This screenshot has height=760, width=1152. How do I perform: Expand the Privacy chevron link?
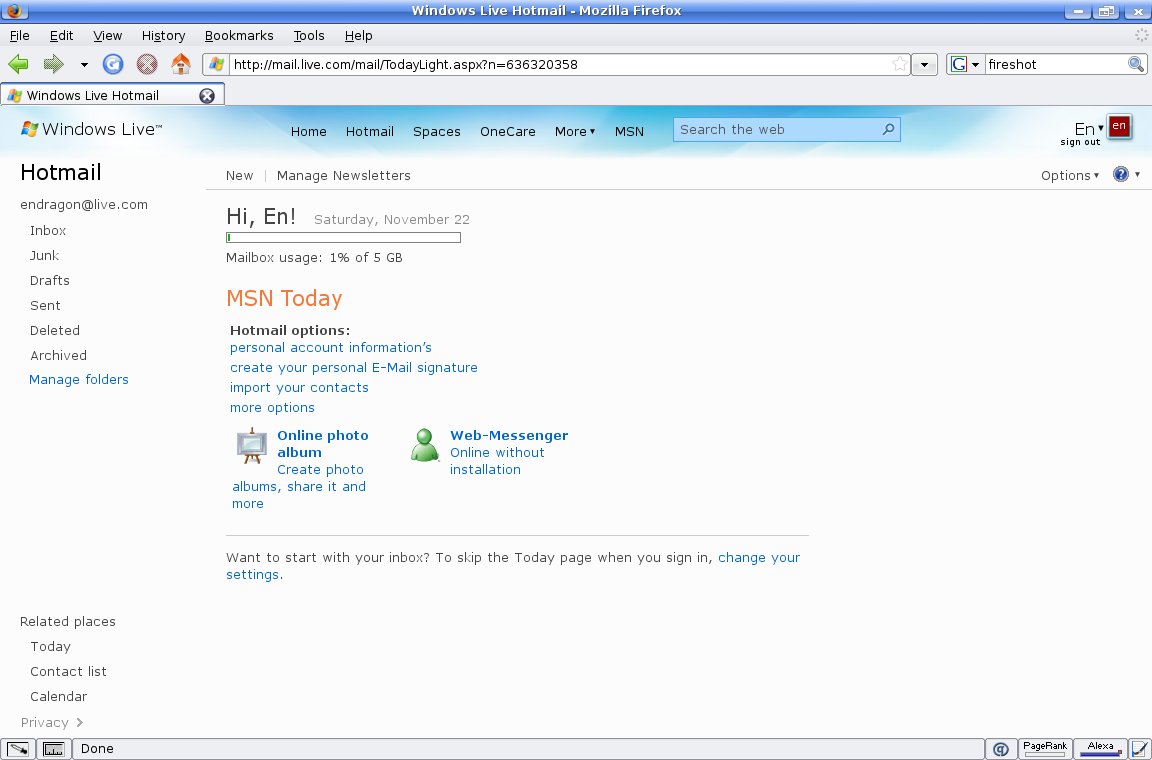click(x=51, y=723)
